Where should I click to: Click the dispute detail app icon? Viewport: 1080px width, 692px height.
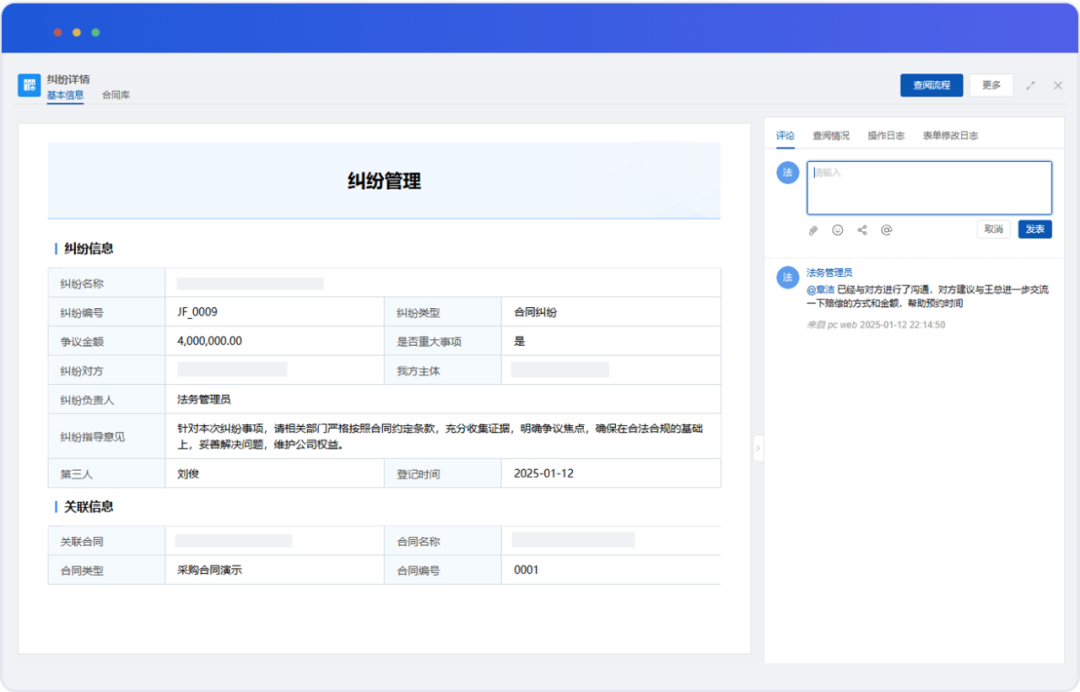coord(29,85)
